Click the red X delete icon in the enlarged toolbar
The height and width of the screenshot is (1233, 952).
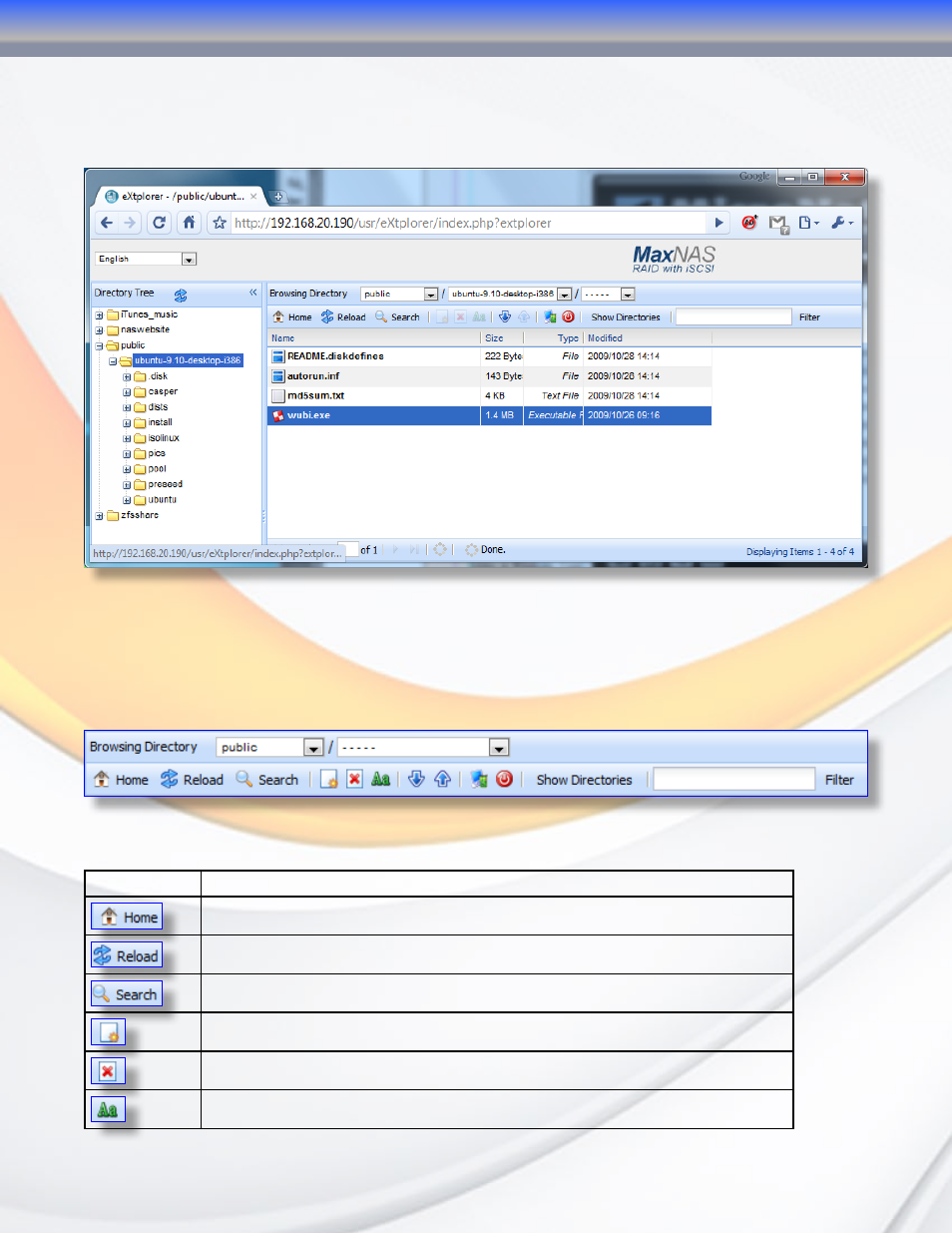tap(354, 780)
